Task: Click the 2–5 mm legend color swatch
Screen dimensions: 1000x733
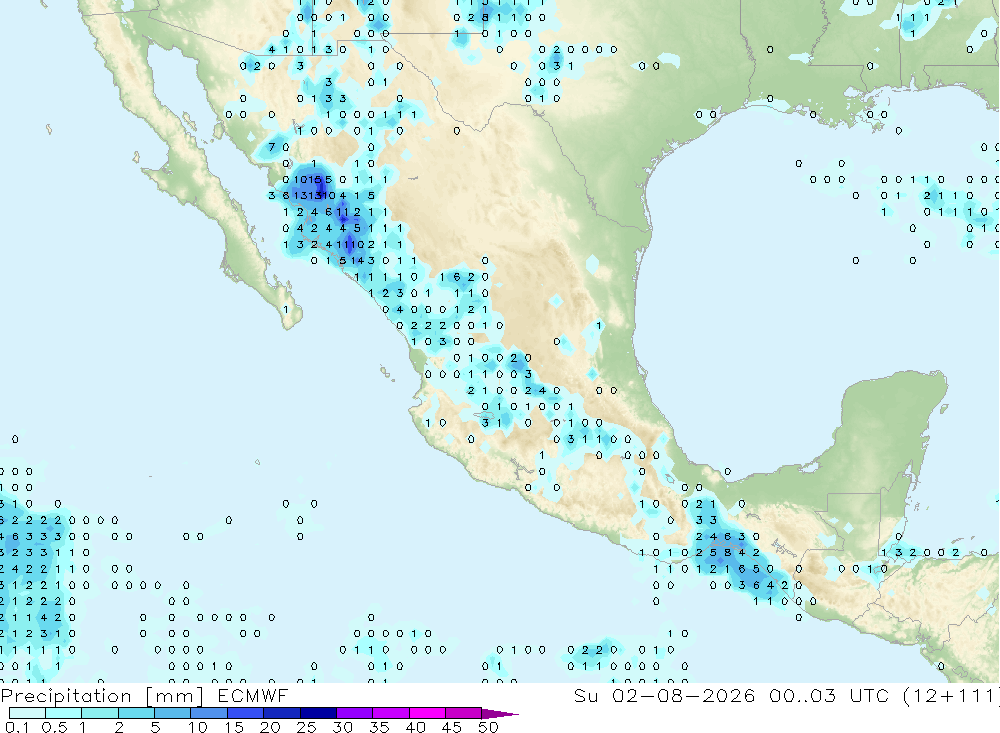Action: point(136,713)
